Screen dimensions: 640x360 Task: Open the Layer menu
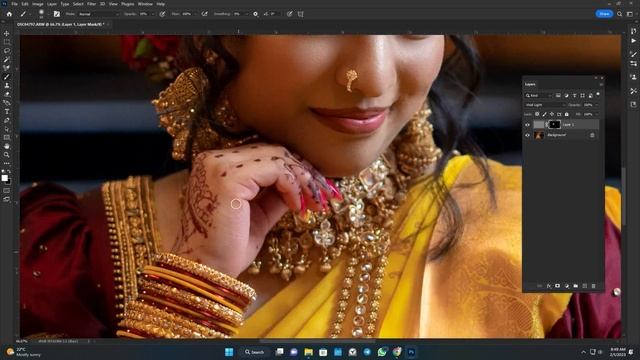pos(52,4)
